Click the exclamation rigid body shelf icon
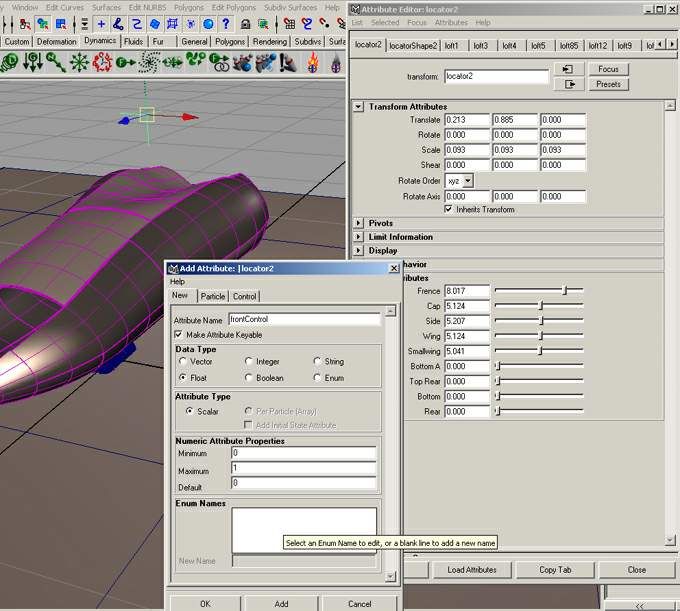Screen dimensions: 680x611 [x=288, y=63]
